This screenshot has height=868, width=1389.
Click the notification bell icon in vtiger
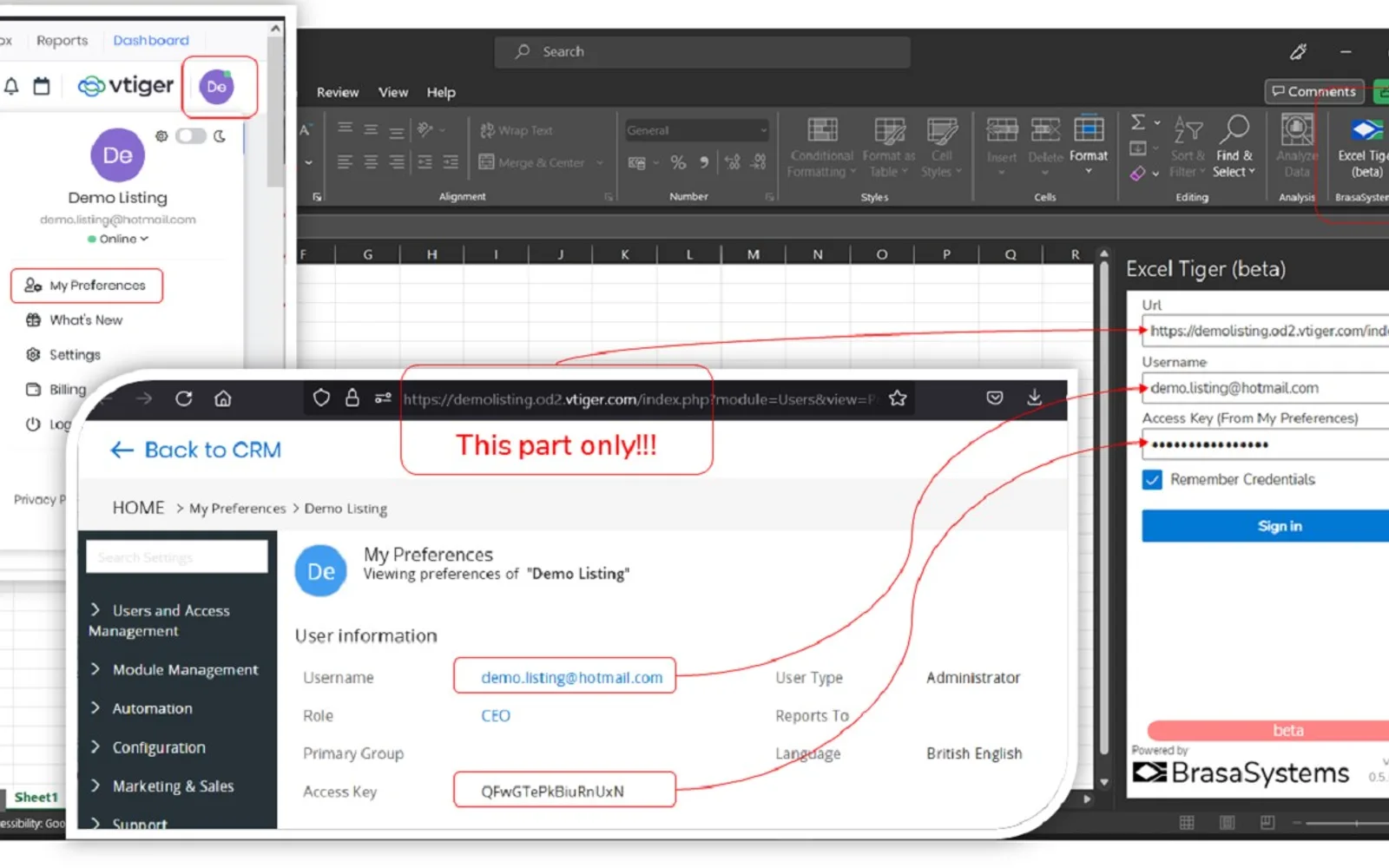coord(11,86)
